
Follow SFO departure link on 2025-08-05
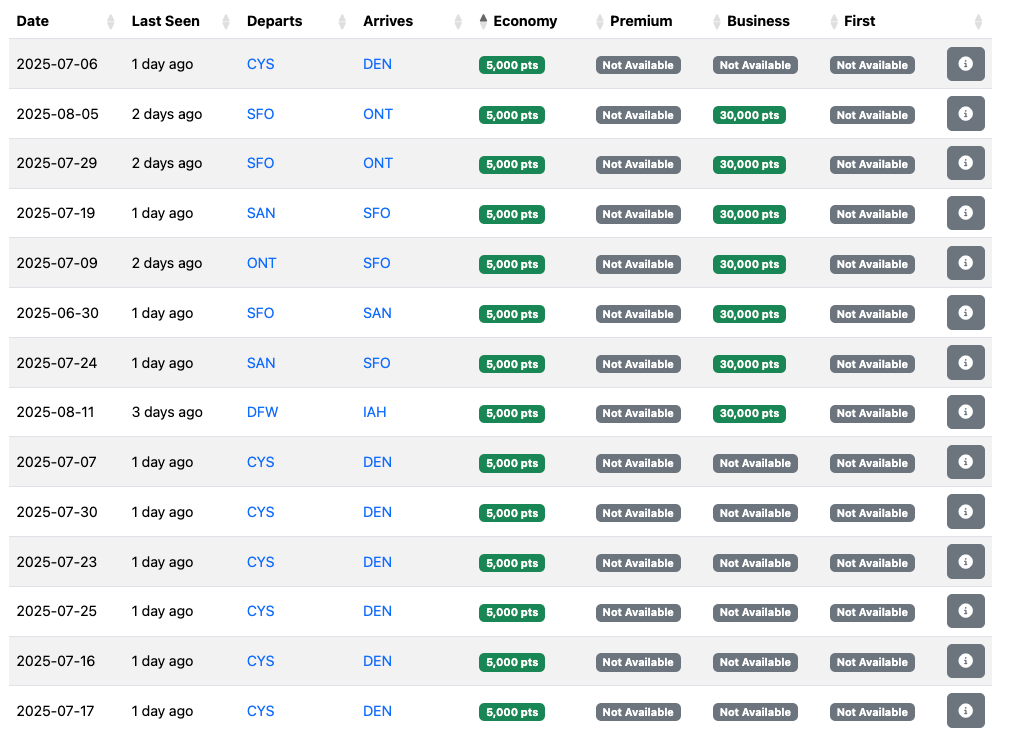tap(261, 114)
